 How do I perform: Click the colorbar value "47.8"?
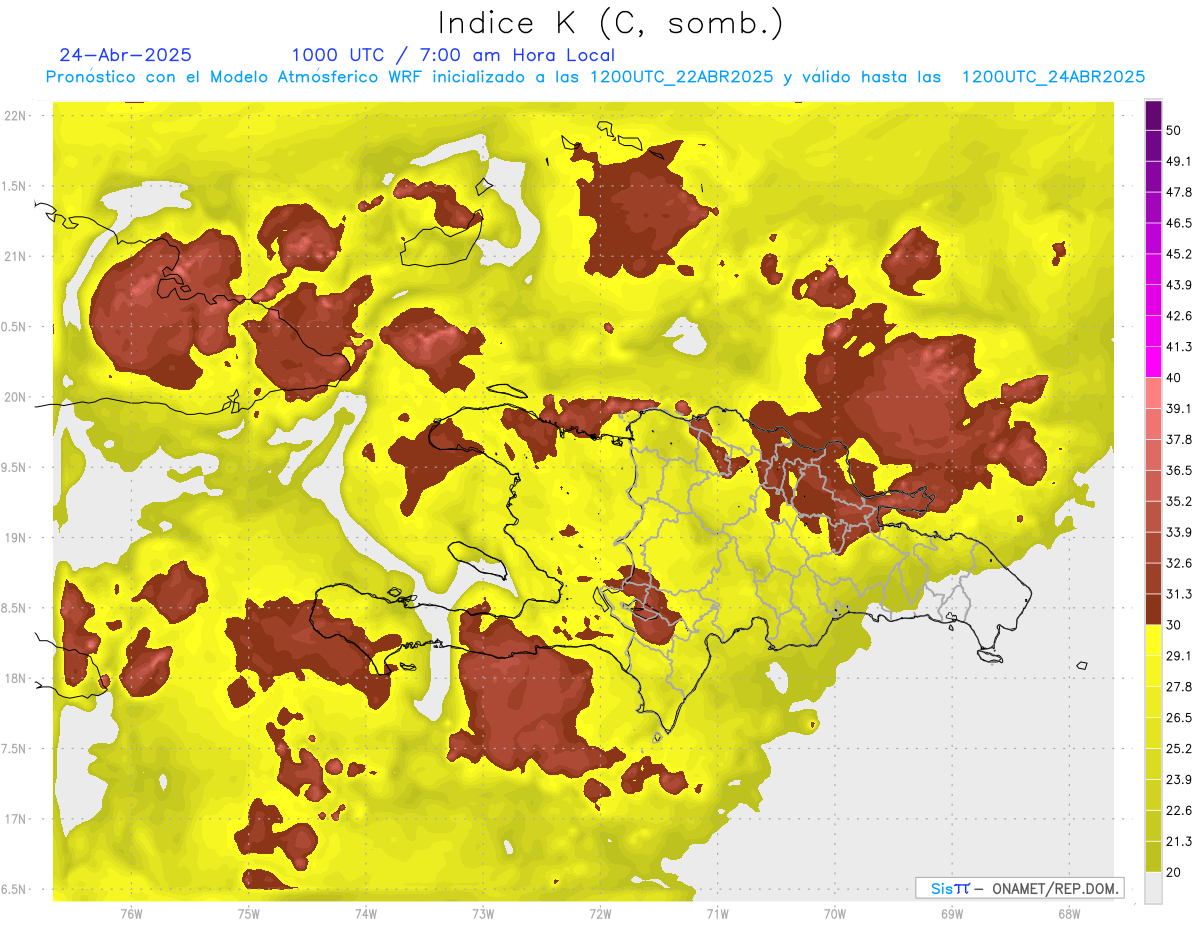click(x=1178, y=192)
